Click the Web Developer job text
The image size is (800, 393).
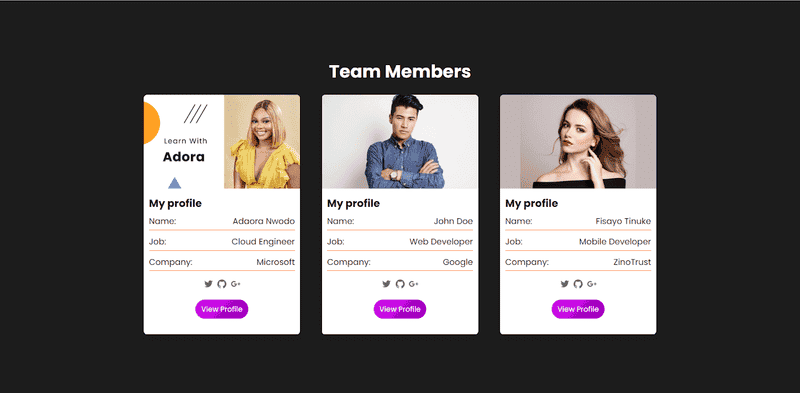(x=441, y=242)
